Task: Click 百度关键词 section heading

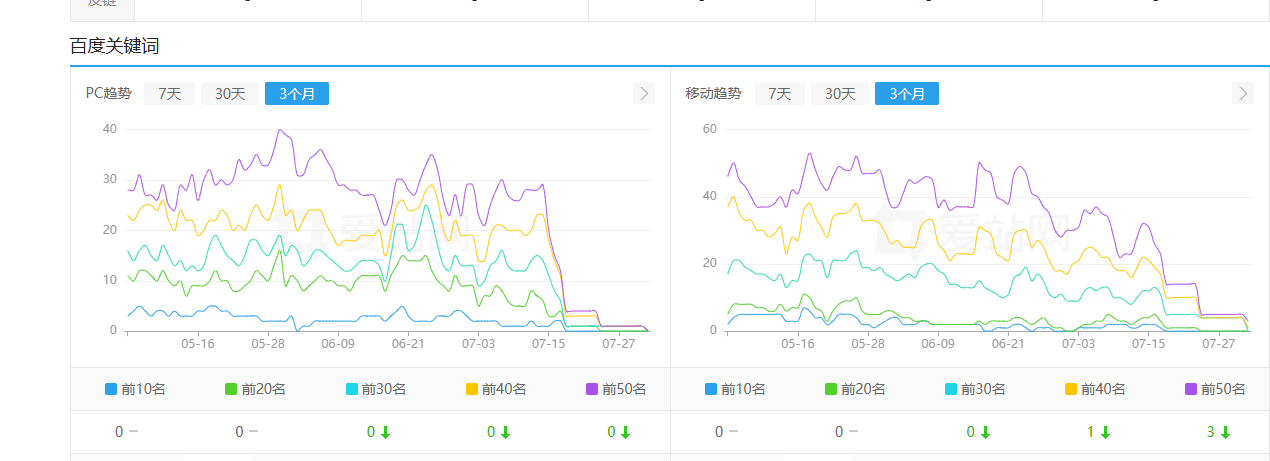Action: pyautogui.click(x=114, y=46)
